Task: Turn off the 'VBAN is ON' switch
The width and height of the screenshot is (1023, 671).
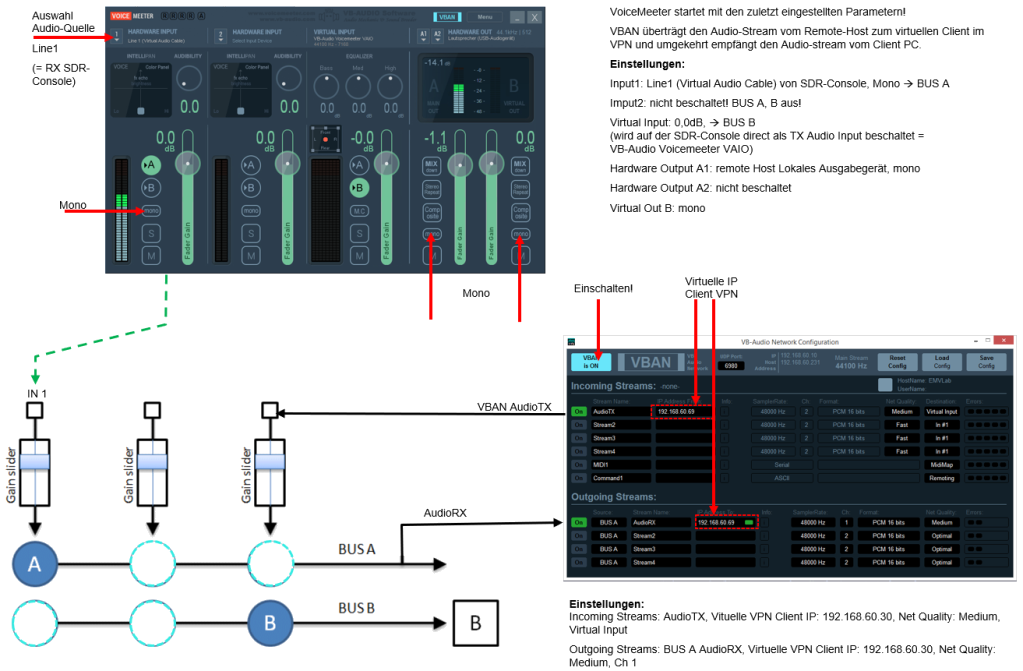Action: tap(588, 362)
